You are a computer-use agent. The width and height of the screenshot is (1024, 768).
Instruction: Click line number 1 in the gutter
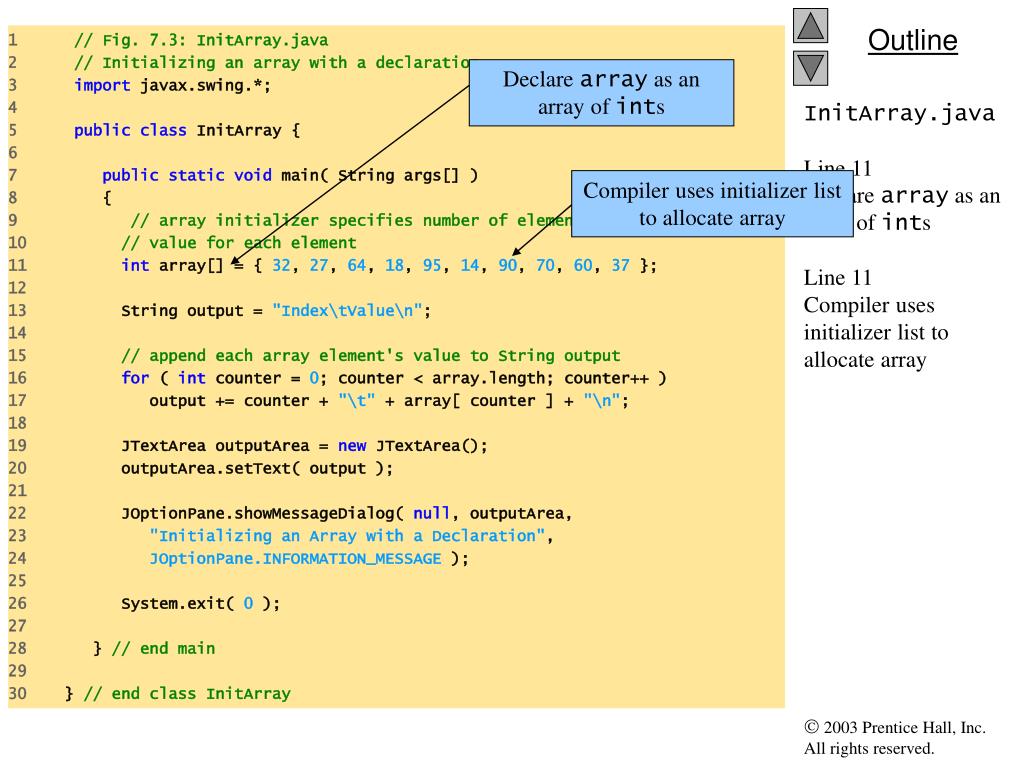click(x=12, y=40)
